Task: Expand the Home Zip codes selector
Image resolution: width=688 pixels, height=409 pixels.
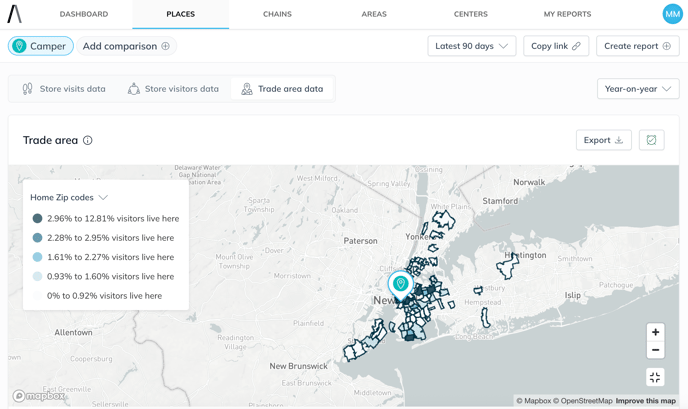Action: (69, 198)
